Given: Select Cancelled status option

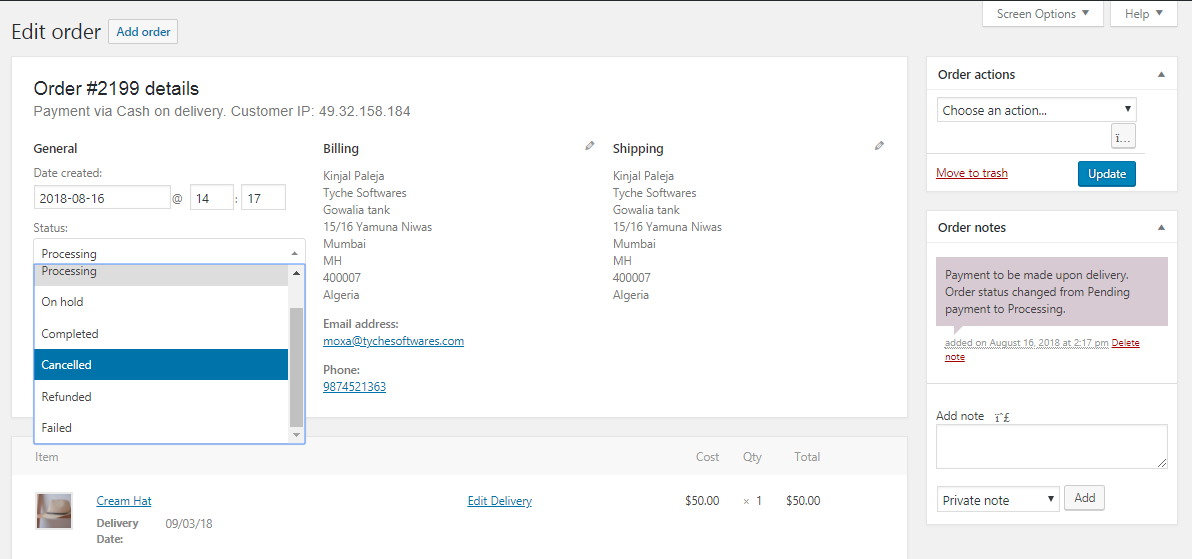Looking at the screenshot, I should click(161, 365).
